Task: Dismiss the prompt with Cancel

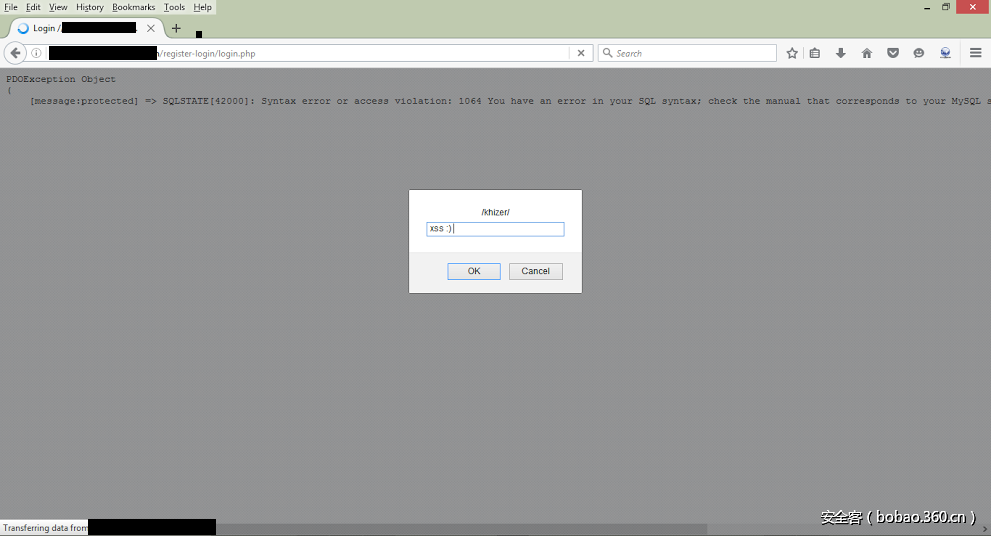Action: pos(535,271)
